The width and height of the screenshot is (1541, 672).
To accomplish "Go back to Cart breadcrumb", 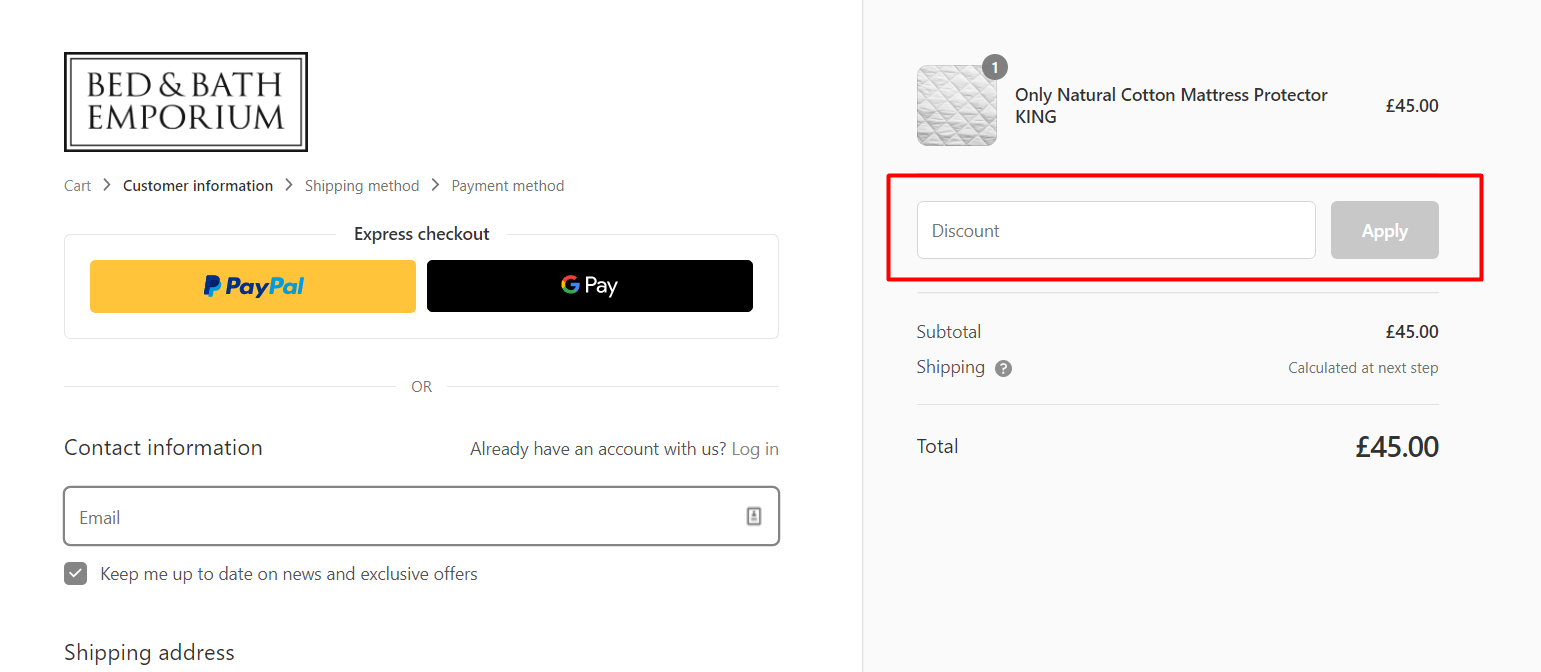I will [x=77, y=186].
